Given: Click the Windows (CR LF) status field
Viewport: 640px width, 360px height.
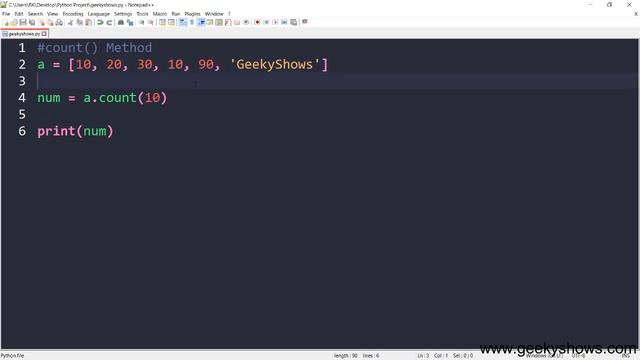Looking at the screenshot, I should [x=544, y=356].
